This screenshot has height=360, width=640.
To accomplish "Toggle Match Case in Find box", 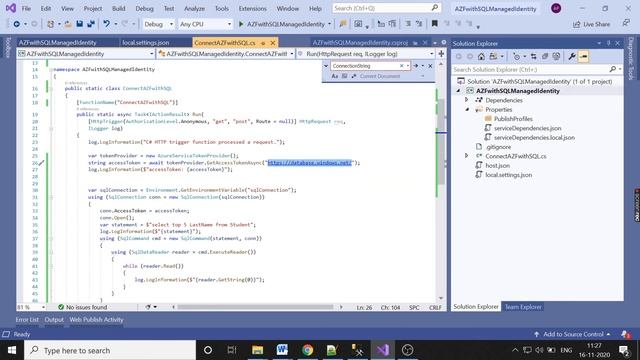I will coord(335,76).
